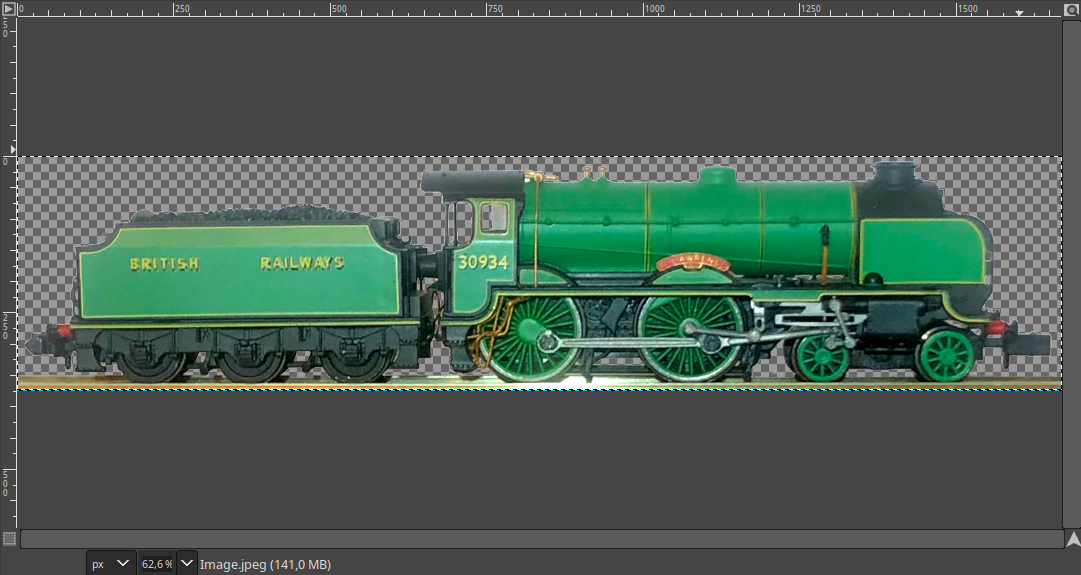Click the Image.jpeg (141,0 MB) status text
The image size is (1081, 575).
pyautogui.click(x=265, y=565)
